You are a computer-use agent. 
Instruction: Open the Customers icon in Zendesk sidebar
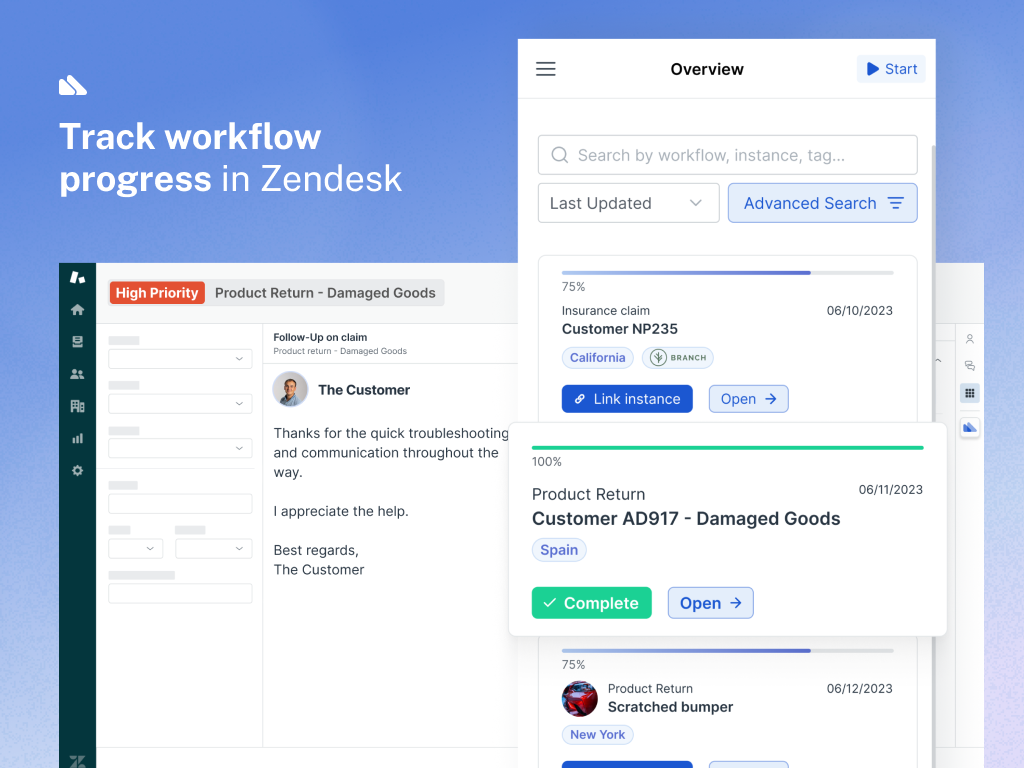tap(77, 374)
